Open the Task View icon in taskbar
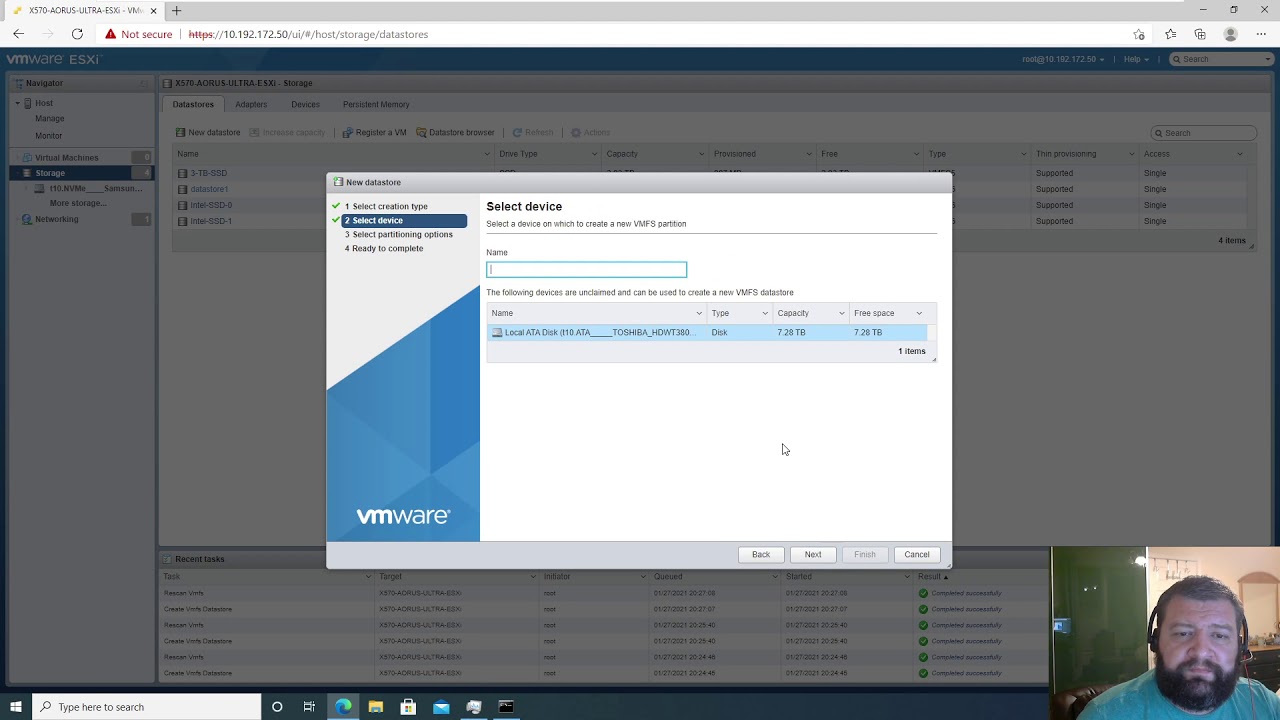1280x720 pixels. click(x=309, y=707)
